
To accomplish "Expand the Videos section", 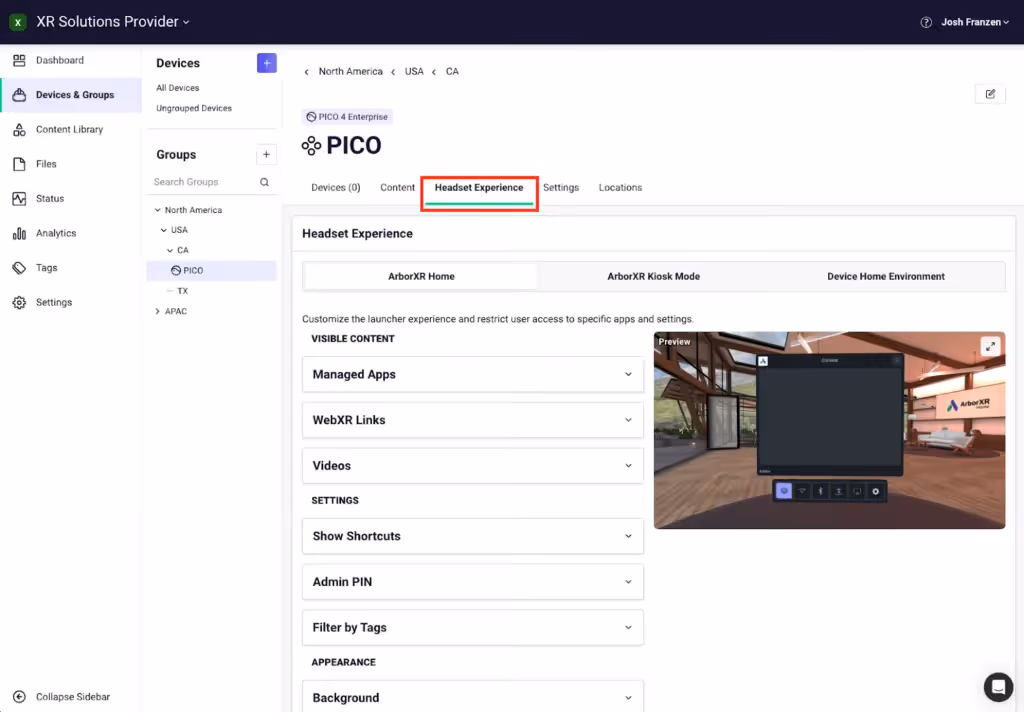I will [473, 466].
